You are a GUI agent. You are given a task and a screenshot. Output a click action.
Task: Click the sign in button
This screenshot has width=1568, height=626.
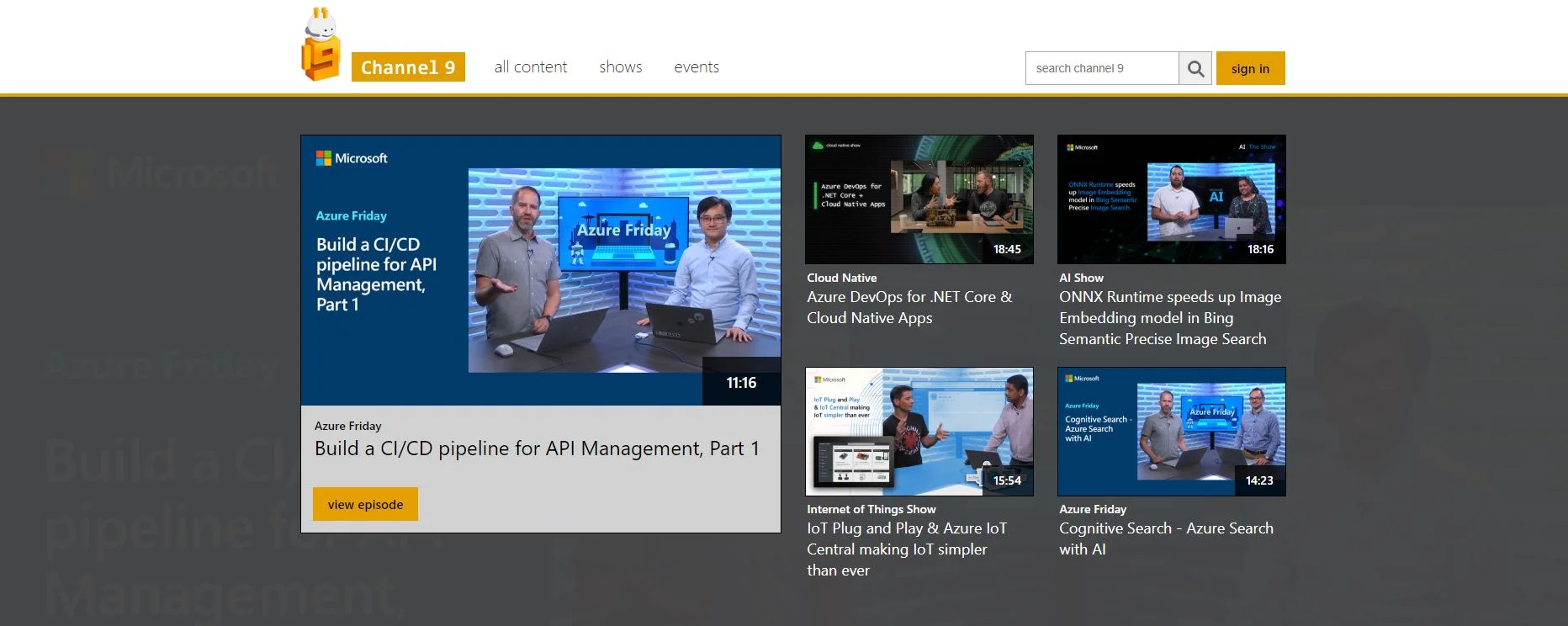1250,68
